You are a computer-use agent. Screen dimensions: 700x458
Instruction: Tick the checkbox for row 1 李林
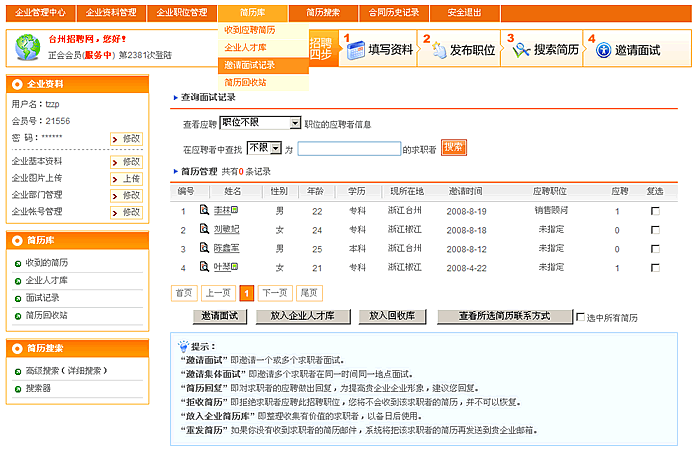pyautogui.click(x=655, y=211)
